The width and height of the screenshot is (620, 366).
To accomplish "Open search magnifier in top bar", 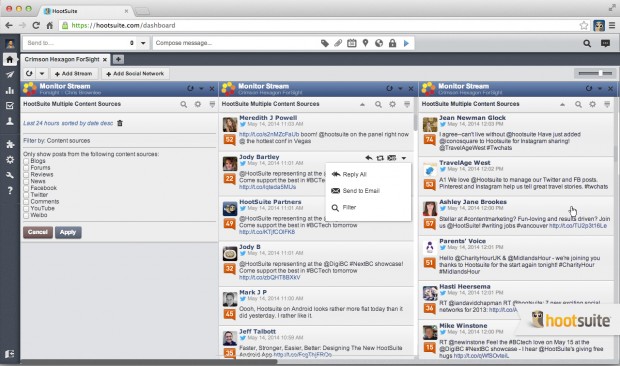I will (x=587, y=43).
